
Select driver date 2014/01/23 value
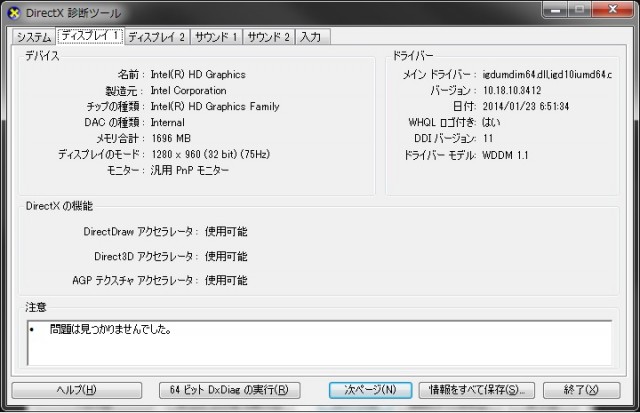(x=526, y=107)
